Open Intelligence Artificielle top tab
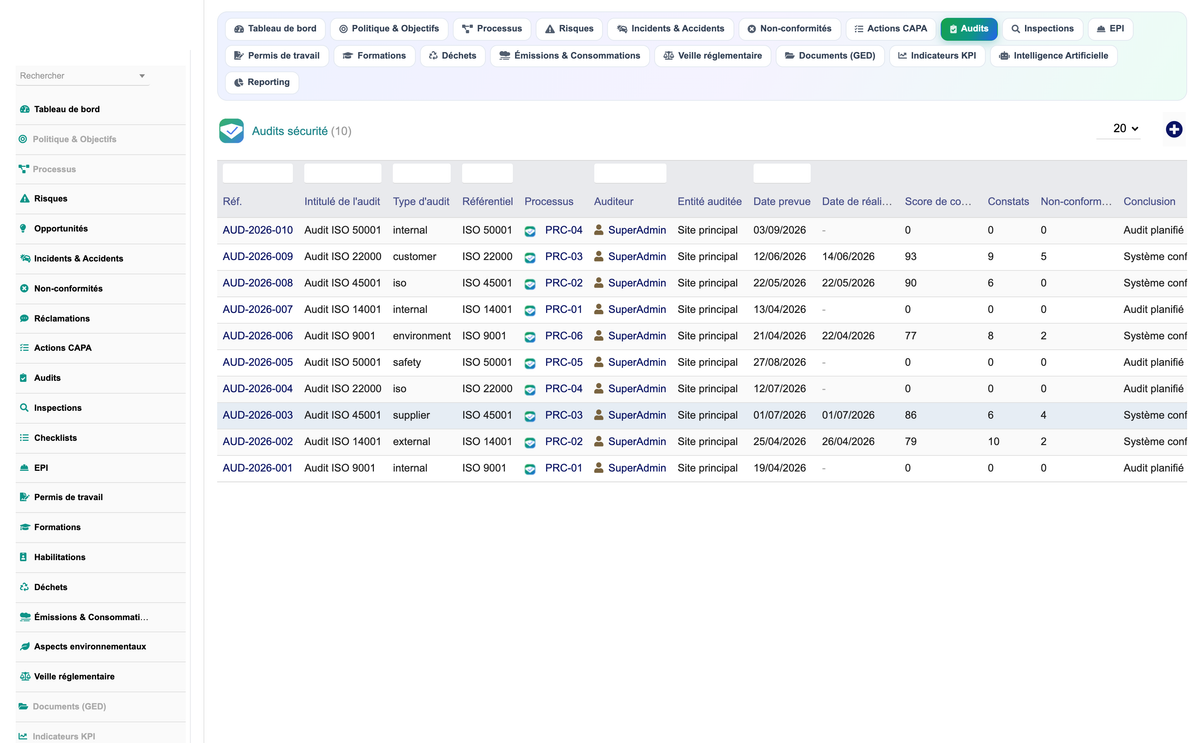Viewport: 1200px width, 743px height. coord(1053,56)
